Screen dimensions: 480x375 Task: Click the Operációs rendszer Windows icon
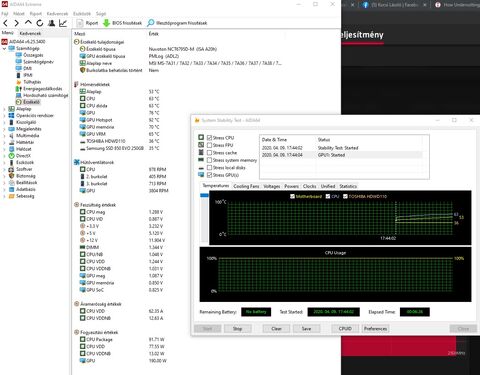click(x=11, y=115)
